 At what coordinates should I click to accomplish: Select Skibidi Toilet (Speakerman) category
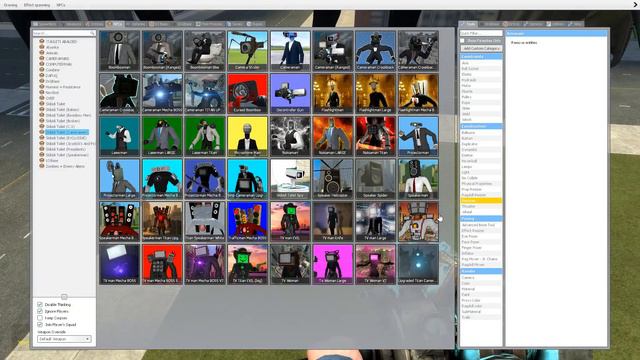tap(67, 155)
